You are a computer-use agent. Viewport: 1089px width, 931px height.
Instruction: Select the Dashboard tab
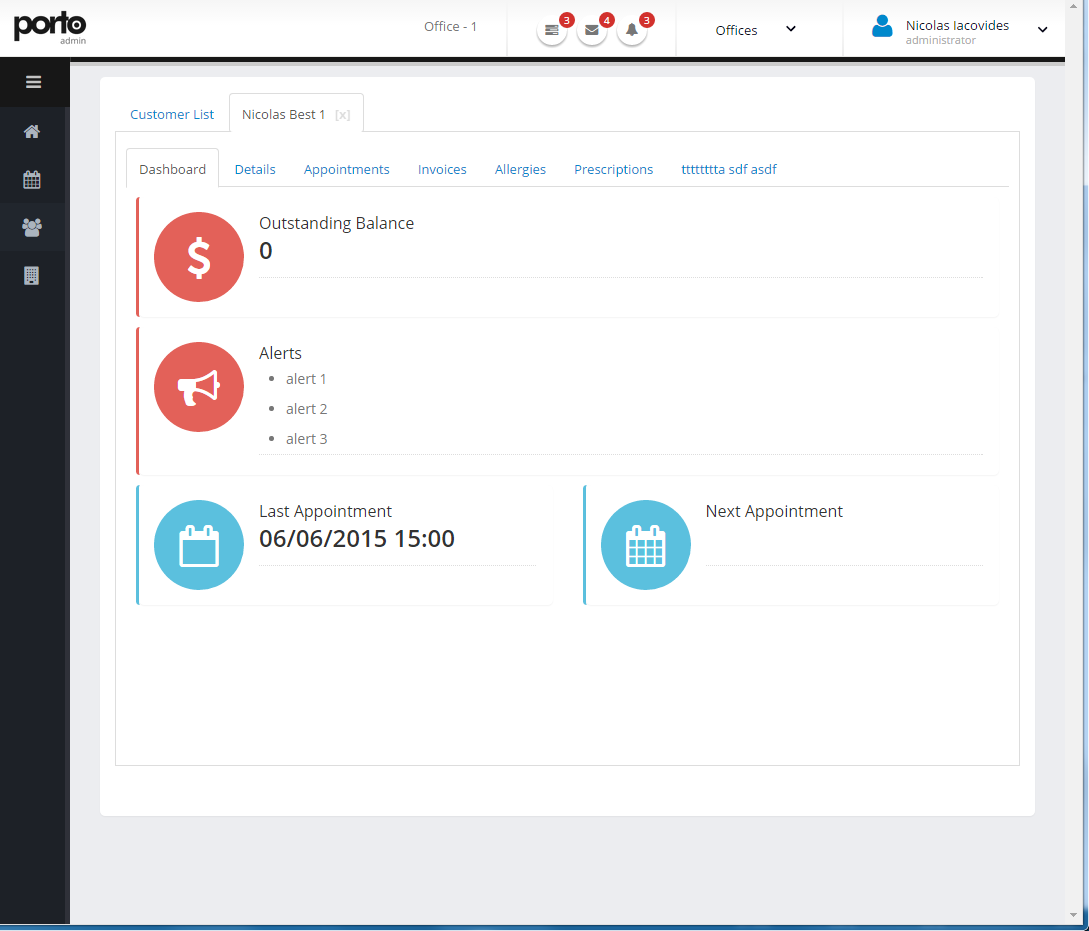(172, 169)
